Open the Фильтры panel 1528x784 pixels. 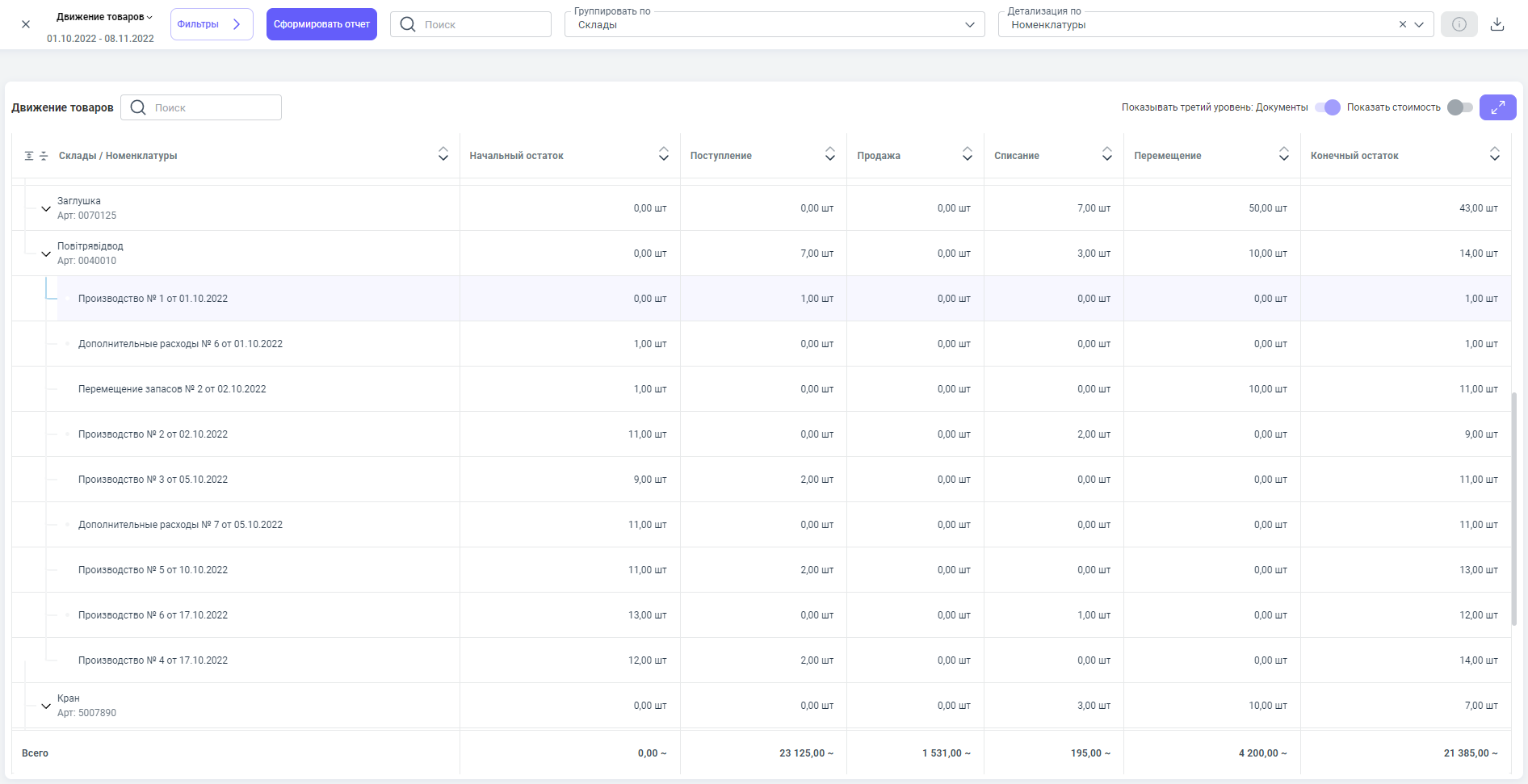pyautogui.click(x=212, y=24)
